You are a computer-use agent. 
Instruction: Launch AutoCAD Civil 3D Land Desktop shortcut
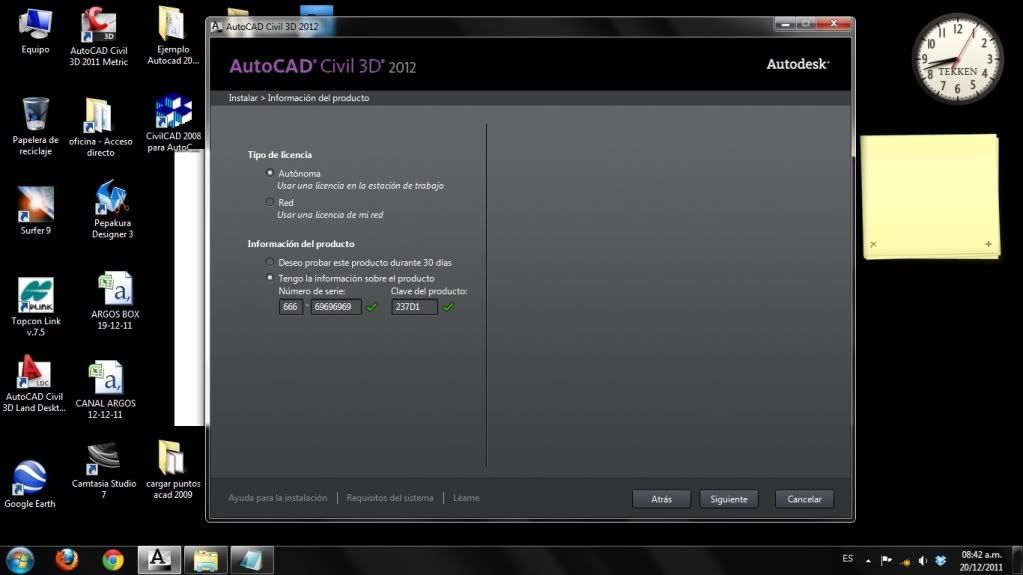point(34,384)
